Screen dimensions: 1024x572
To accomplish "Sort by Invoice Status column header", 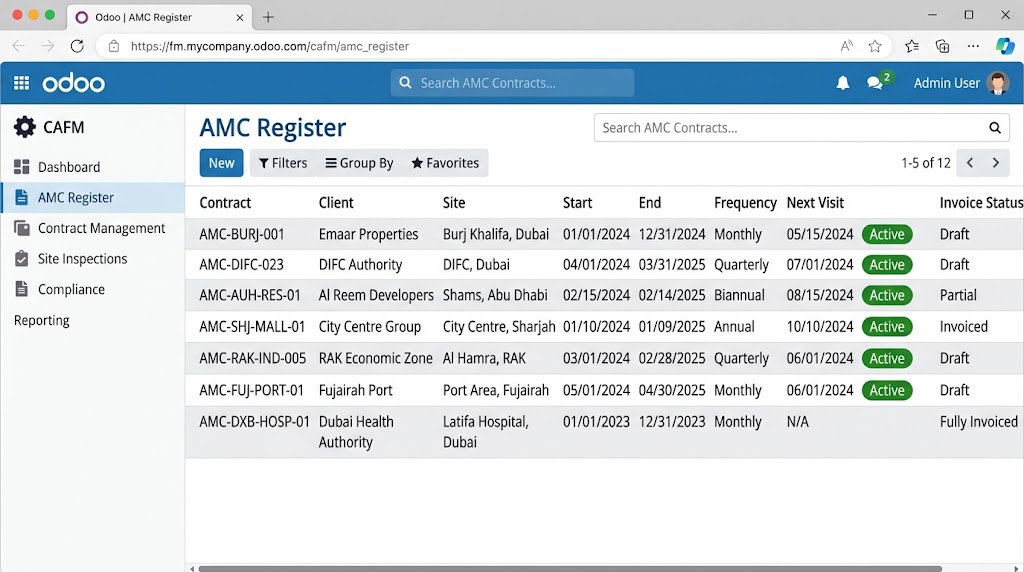I will coord(981,202).
